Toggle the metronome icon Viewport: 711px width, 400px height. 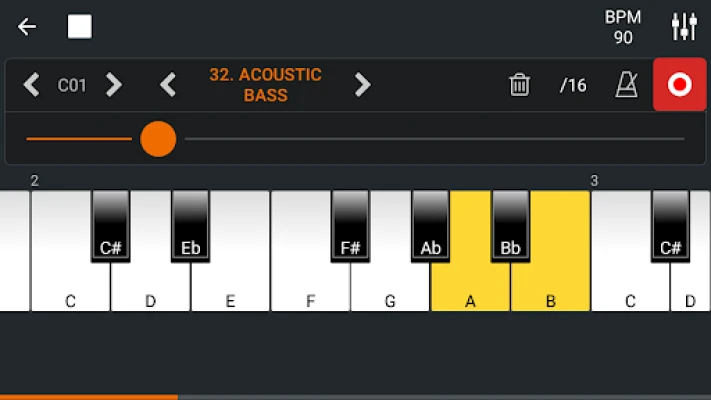627,85
